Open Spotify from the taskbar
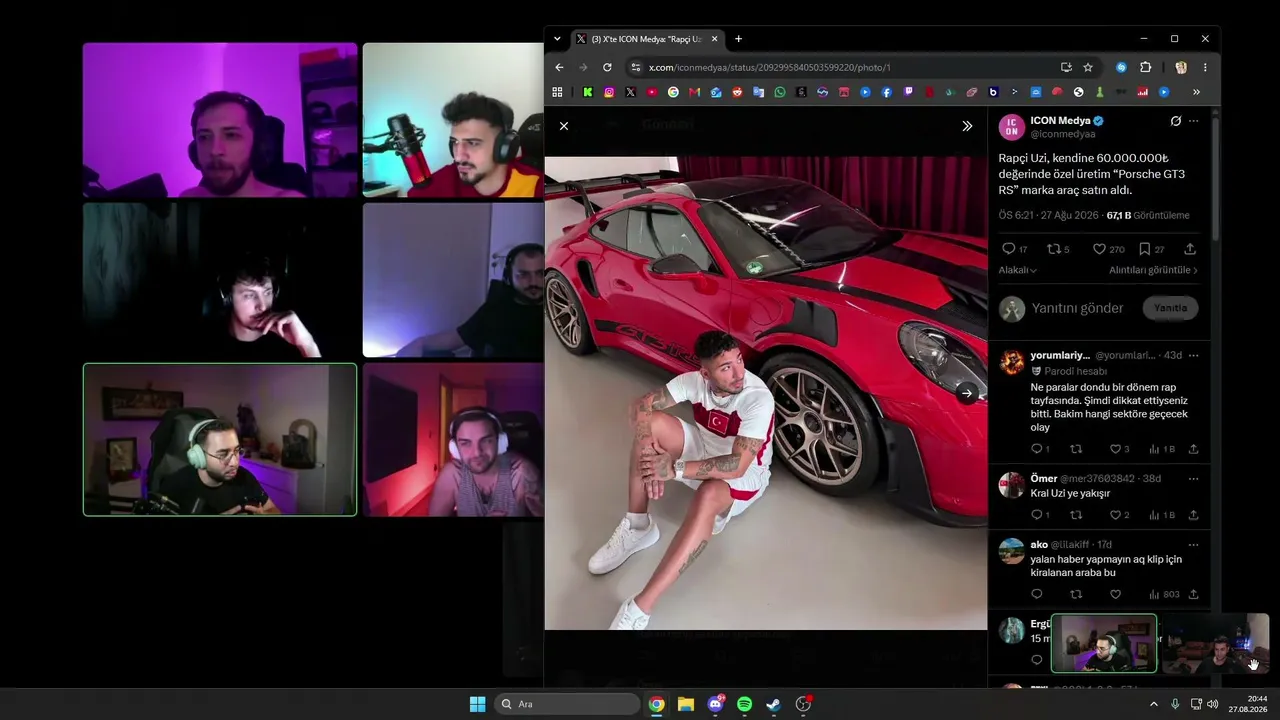 tap(745, 704)
